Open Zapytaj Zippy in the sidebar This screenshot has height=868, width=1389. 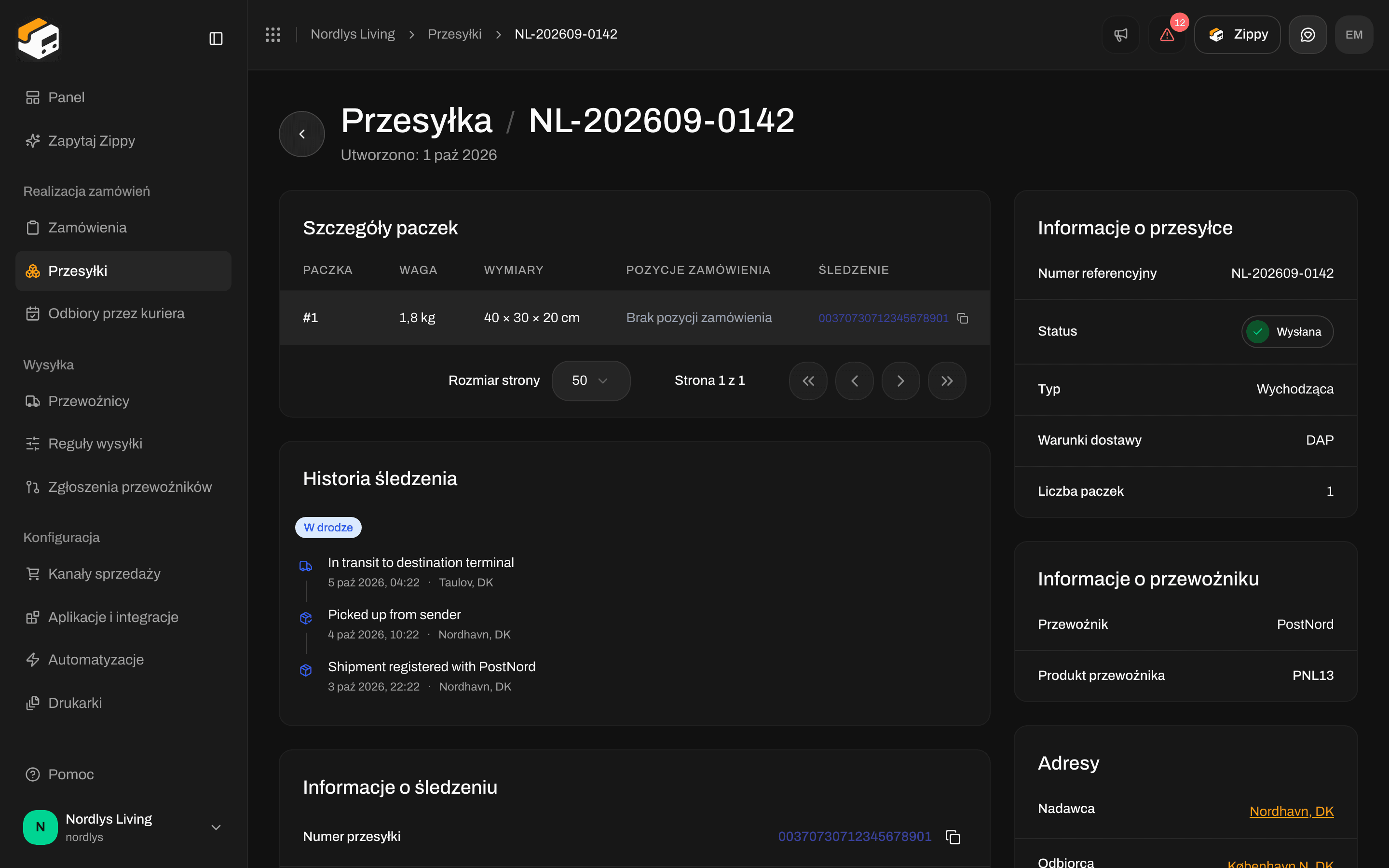point(123,141)
